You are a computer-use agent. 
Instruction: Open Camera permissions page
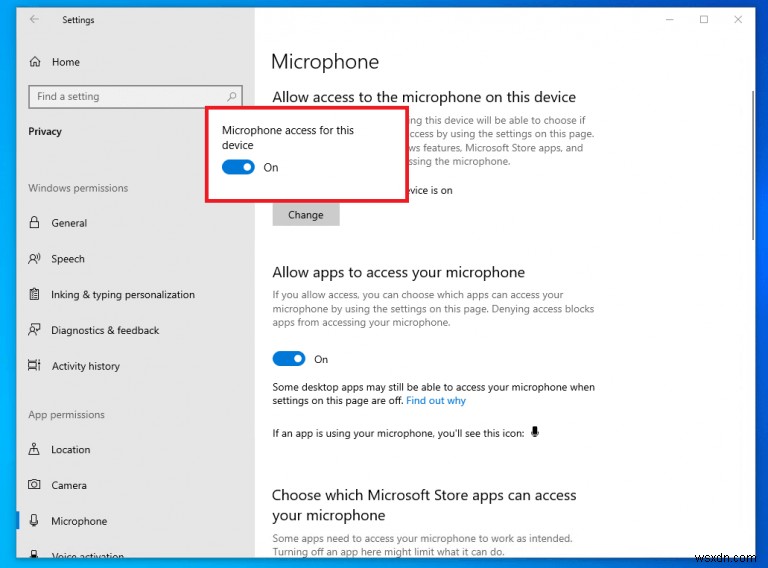click(69, 485)
